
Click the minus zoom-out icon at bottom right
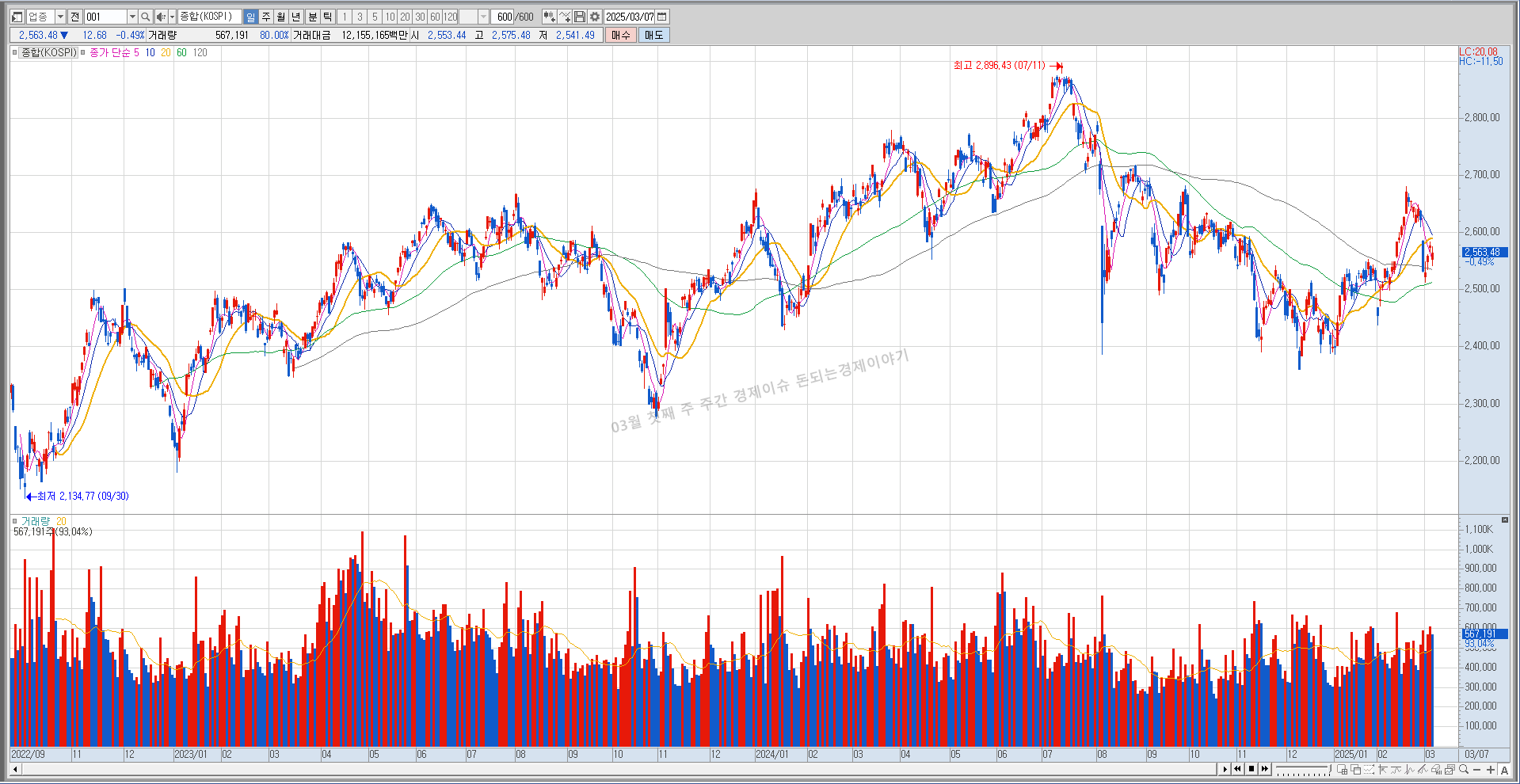(1476, 770)
